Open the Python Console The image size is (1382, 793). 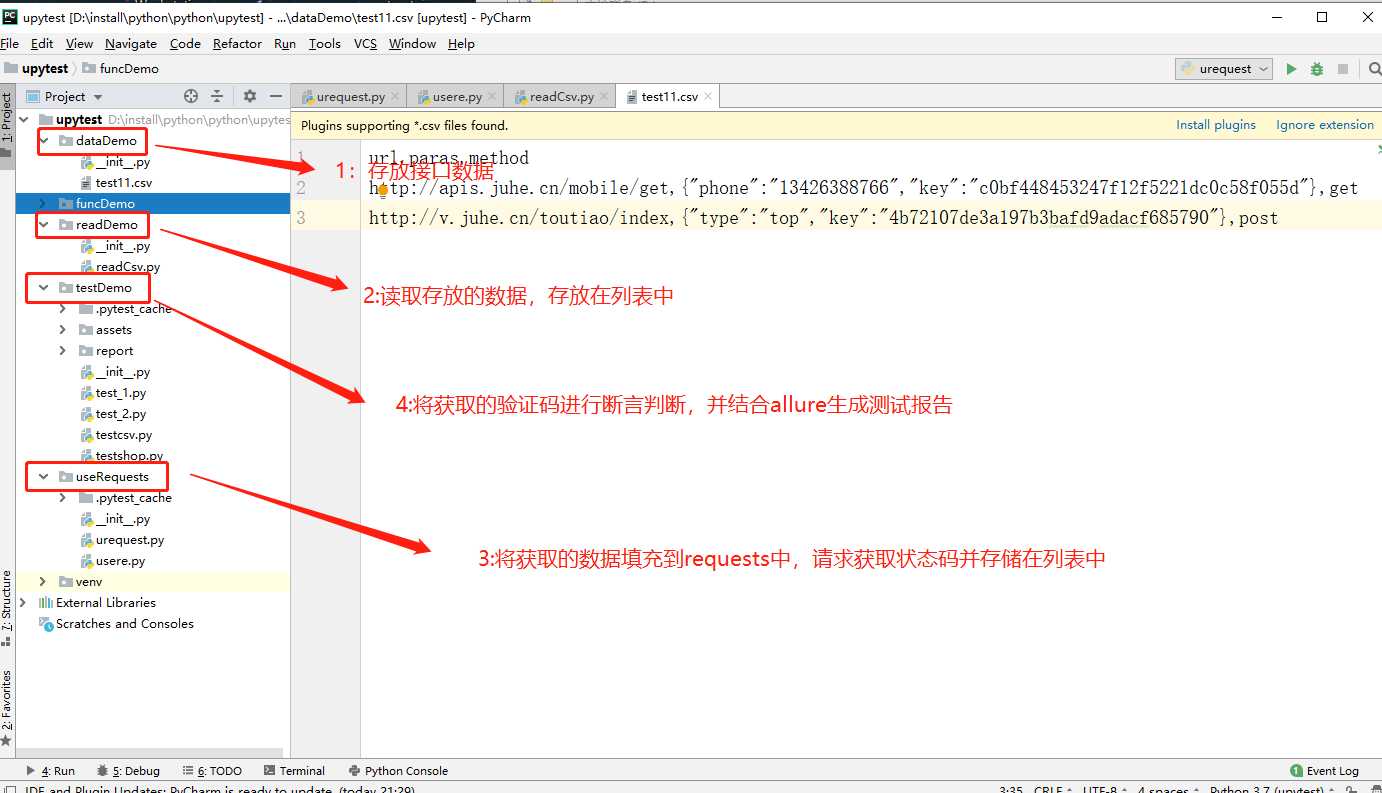(398, 770)
